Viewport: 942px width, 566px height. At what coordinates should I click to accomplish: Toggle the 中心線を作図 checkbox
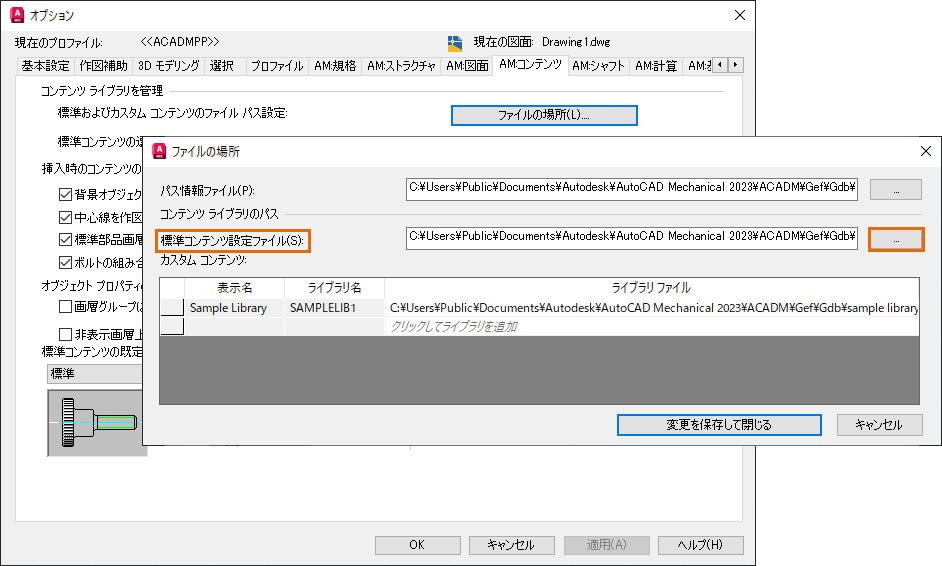click(x=65, y=217)
